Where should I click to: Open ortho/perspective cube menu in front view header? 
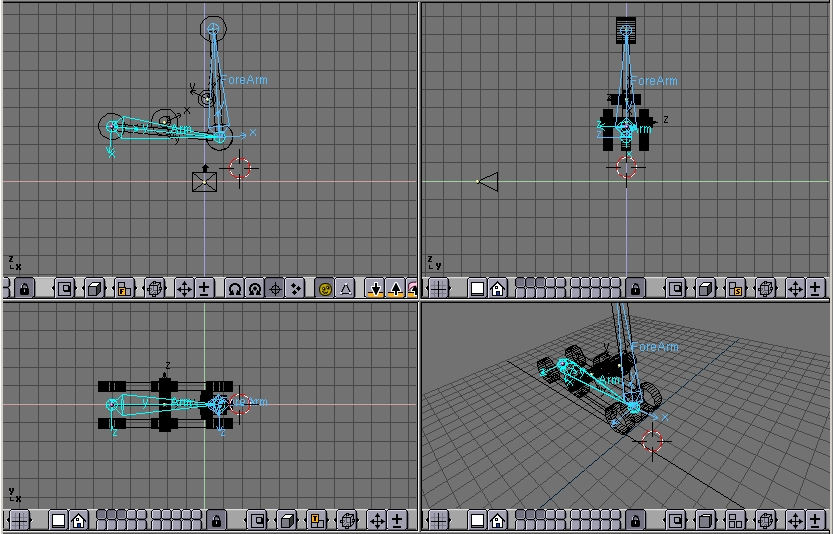95,288
